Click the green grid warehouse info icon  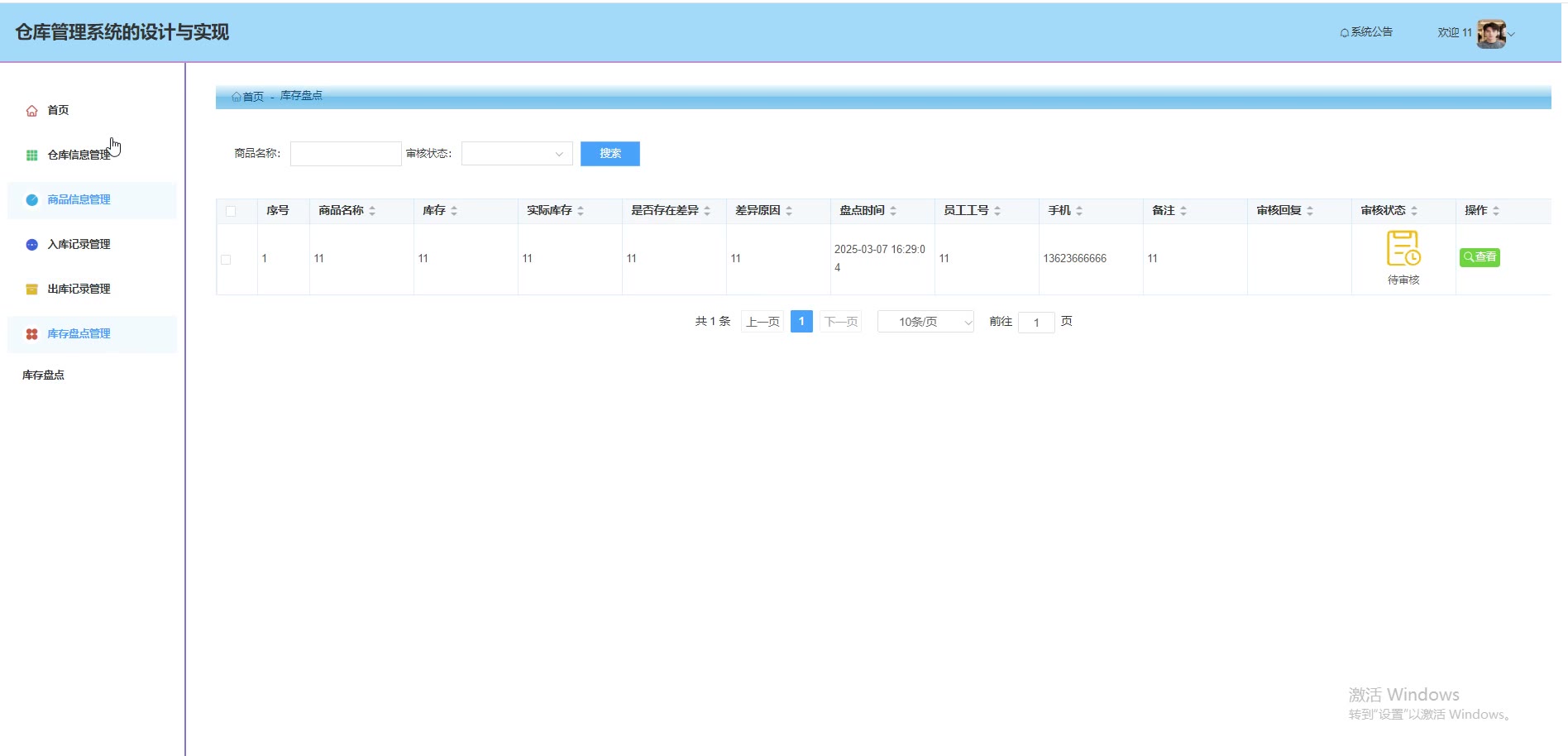[x=31, y=156]
